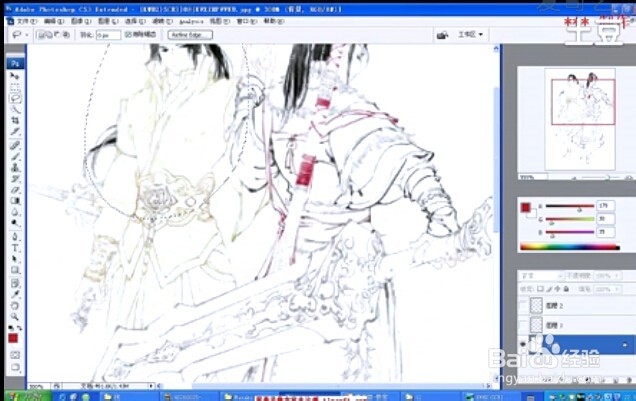Toggle Quick Mask mode in toolbox

click(x=15, y=355)
